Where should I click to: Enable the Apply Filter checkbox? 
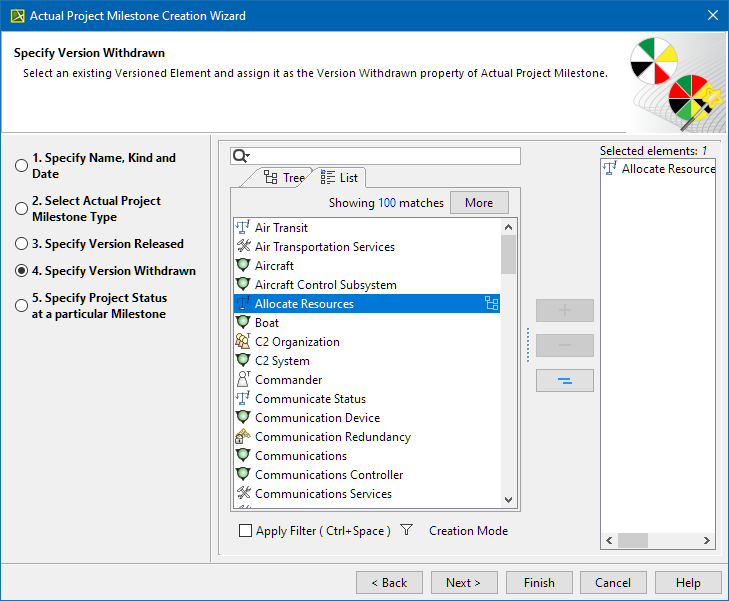[246, 531]
